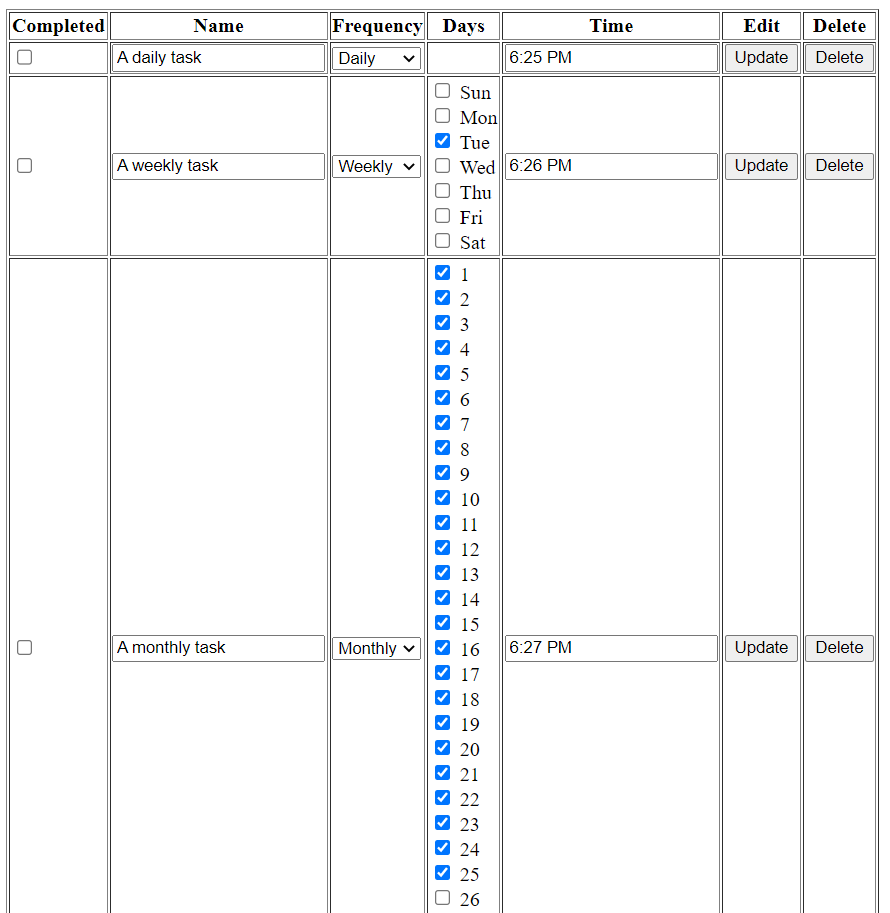Mark 'A daily task' as completed
The width and height of the screenshot is (890, 913).
click(x=24, y=58)
